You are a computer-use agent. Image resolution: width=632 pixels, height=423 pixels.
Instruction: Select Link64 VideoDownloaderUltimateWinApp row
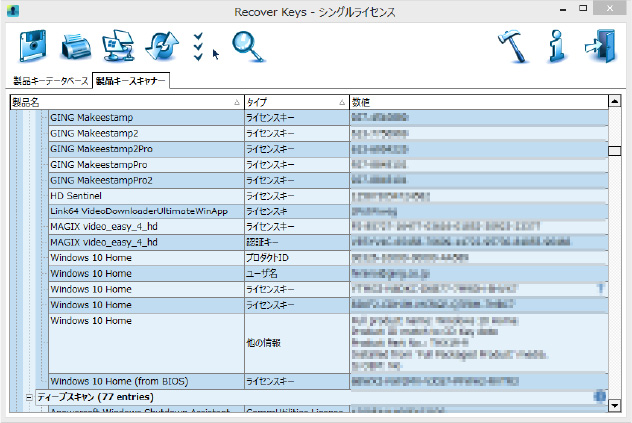point(328,211)
